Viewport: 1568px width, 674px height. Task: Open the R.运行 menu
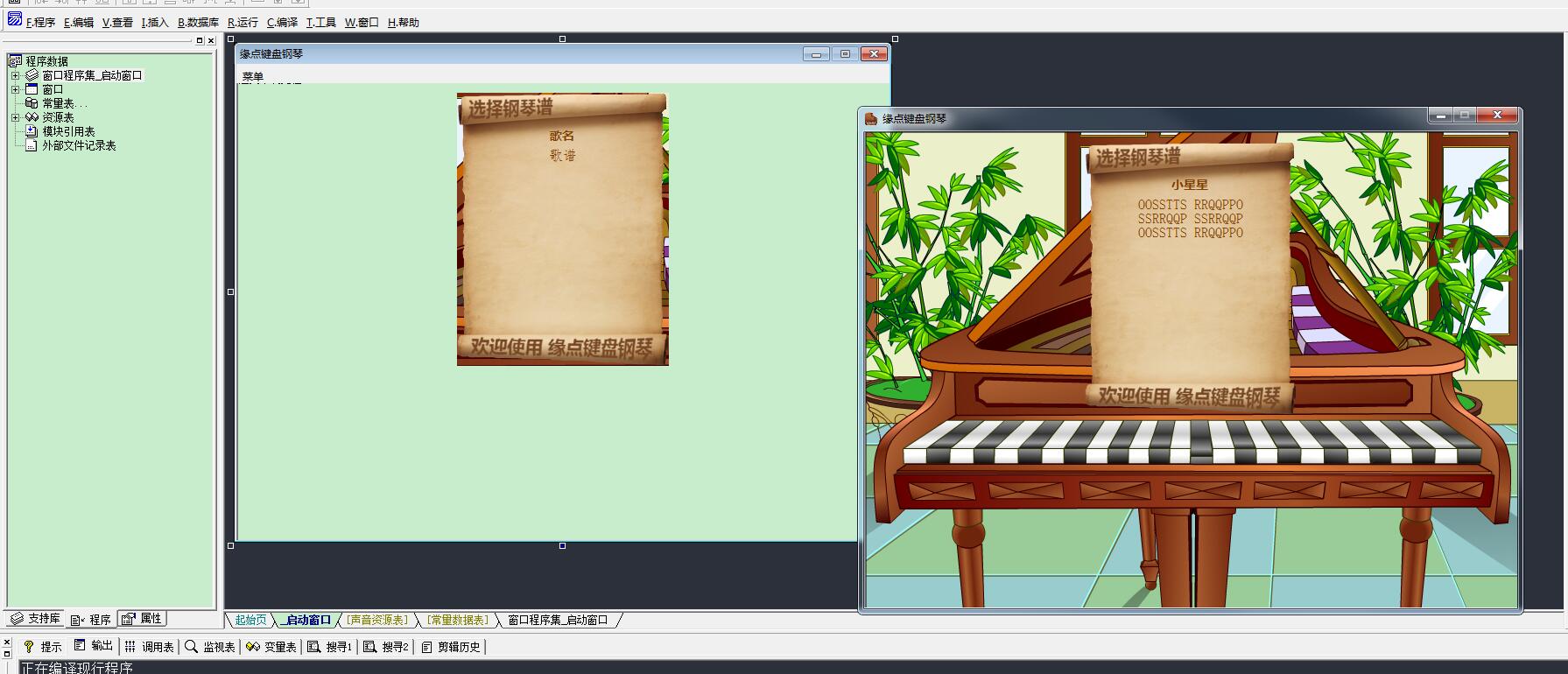tap(243, 23)
